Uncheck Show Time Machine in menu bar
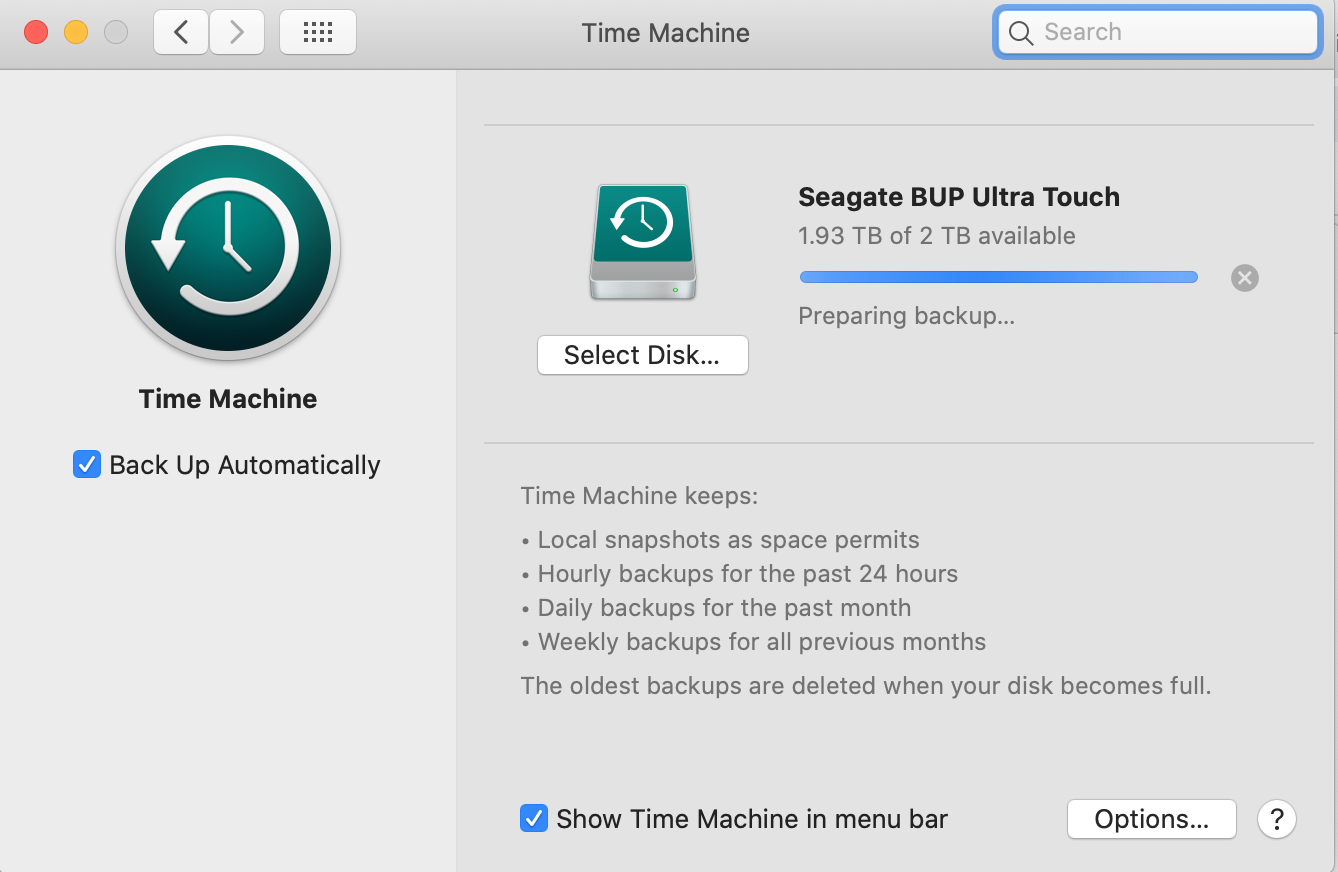This screenshot has height=872, width=1338. [534, 819]
